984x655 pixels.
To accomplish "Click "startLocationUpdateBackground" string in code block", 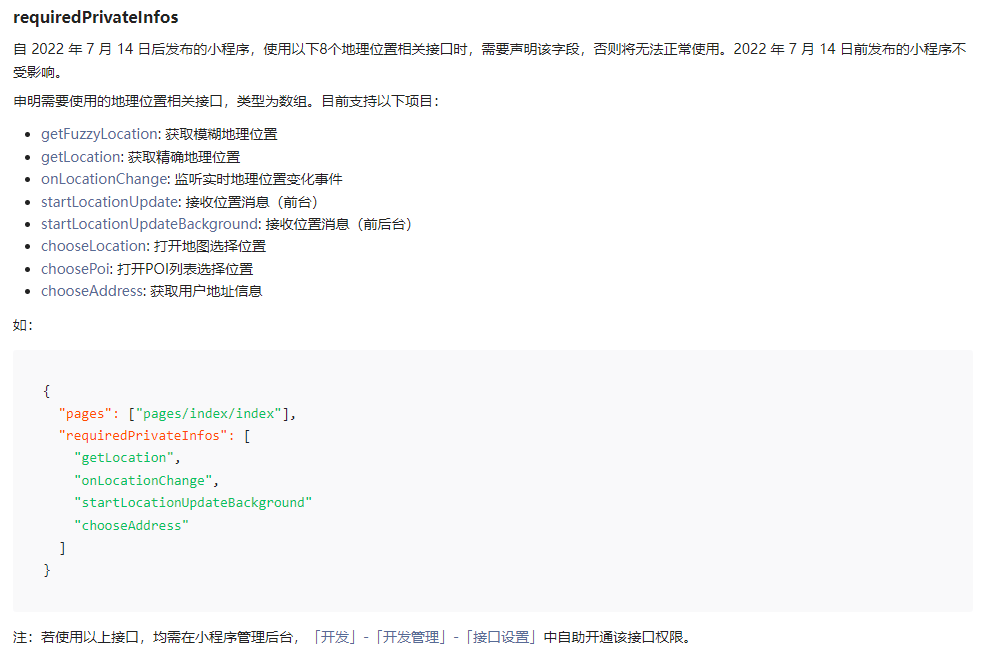I will click(193, 503).
